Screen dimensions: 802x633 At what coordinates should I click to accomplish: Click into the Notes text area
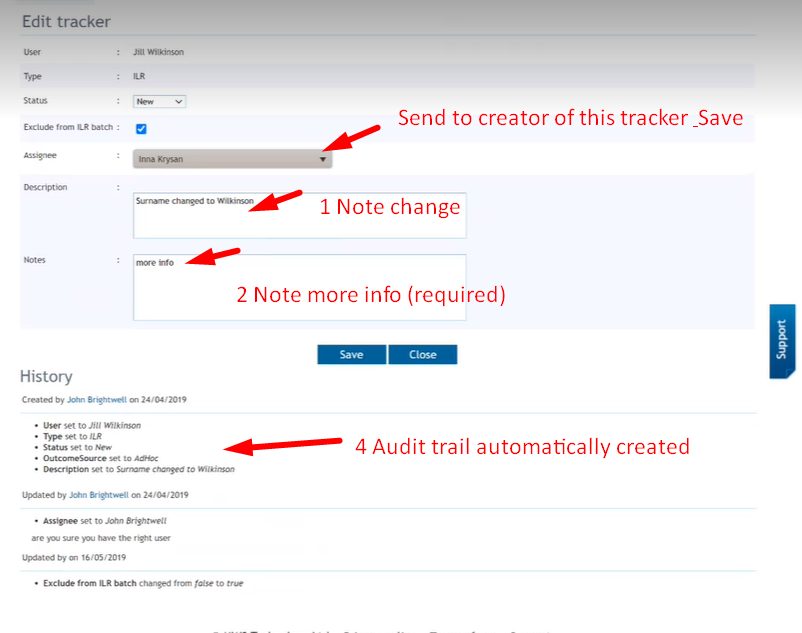pyautogui.click(x=299, y=287)
